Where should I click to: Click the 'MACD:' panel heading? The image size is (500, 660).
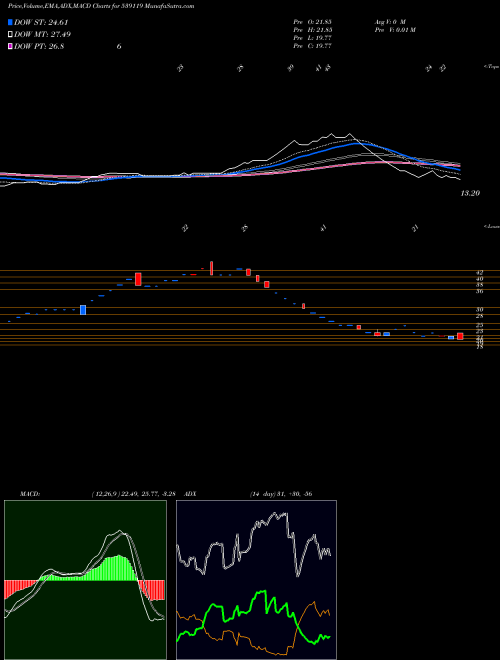29,493
